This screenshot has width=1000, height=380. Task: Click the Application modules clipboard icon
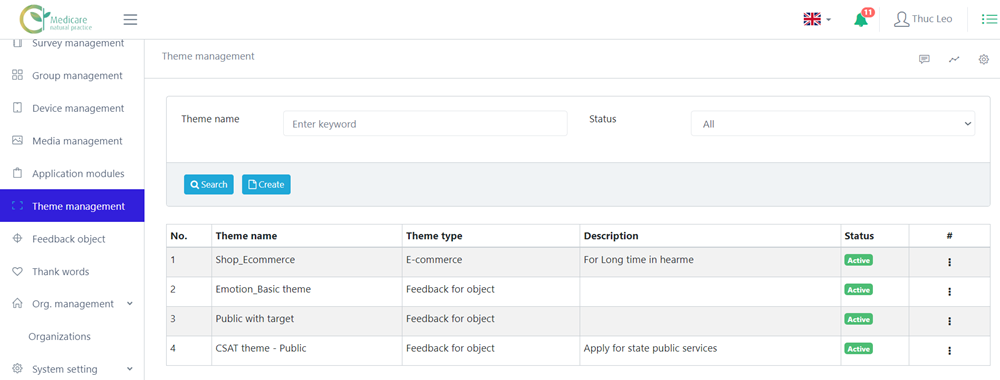click(18, 173)
